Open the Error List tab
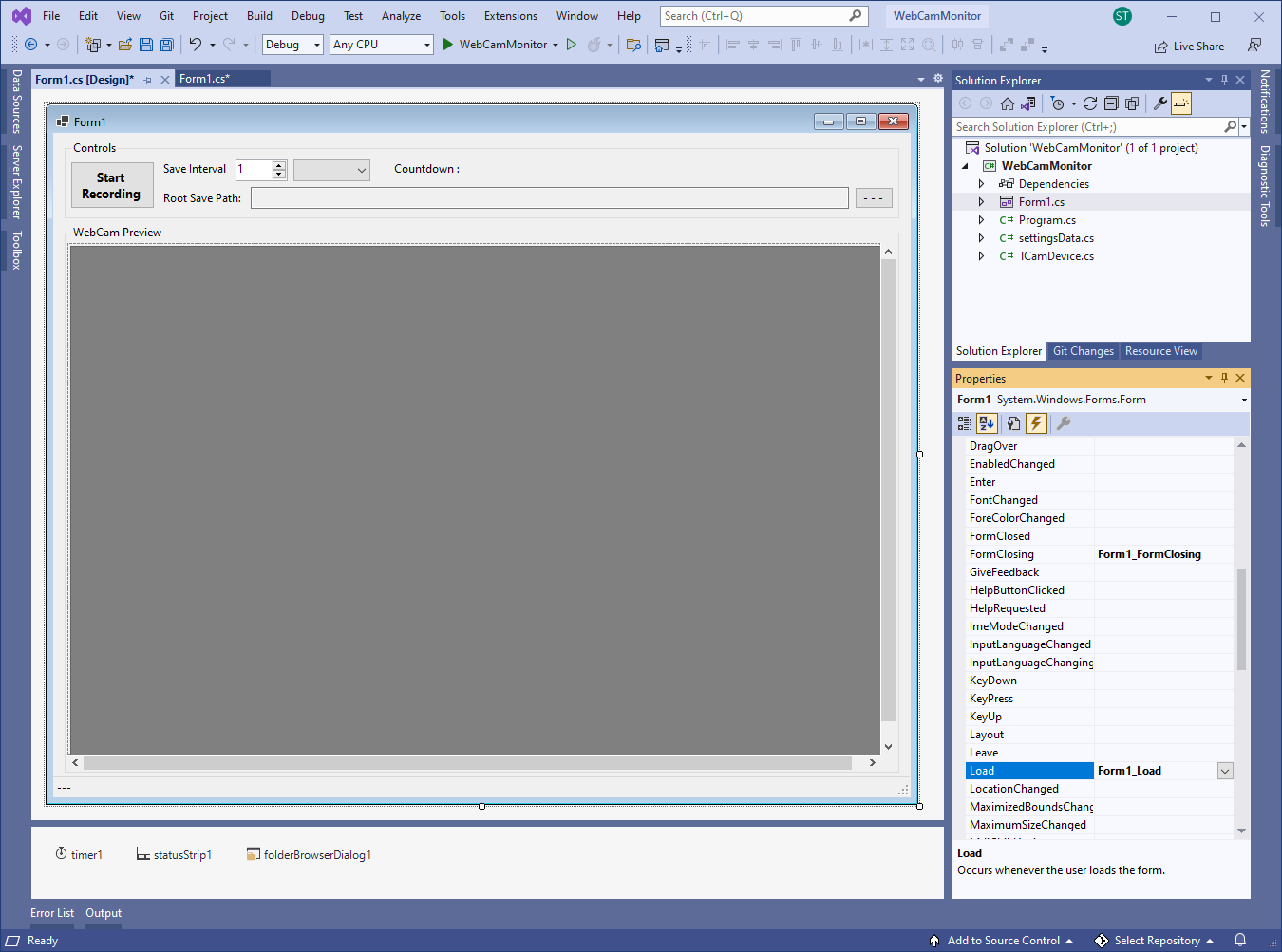This screenshot has width=1282, height=952. pos(52,913)
